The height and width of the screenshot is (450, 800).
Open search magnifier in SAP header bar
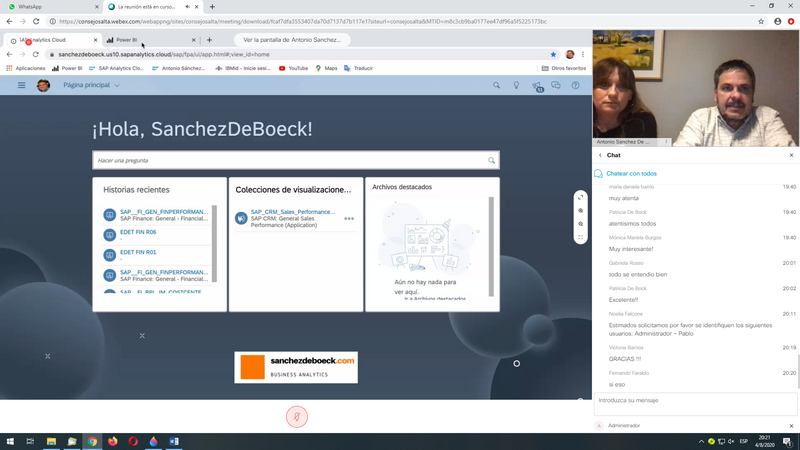click(x=496, y=85)
